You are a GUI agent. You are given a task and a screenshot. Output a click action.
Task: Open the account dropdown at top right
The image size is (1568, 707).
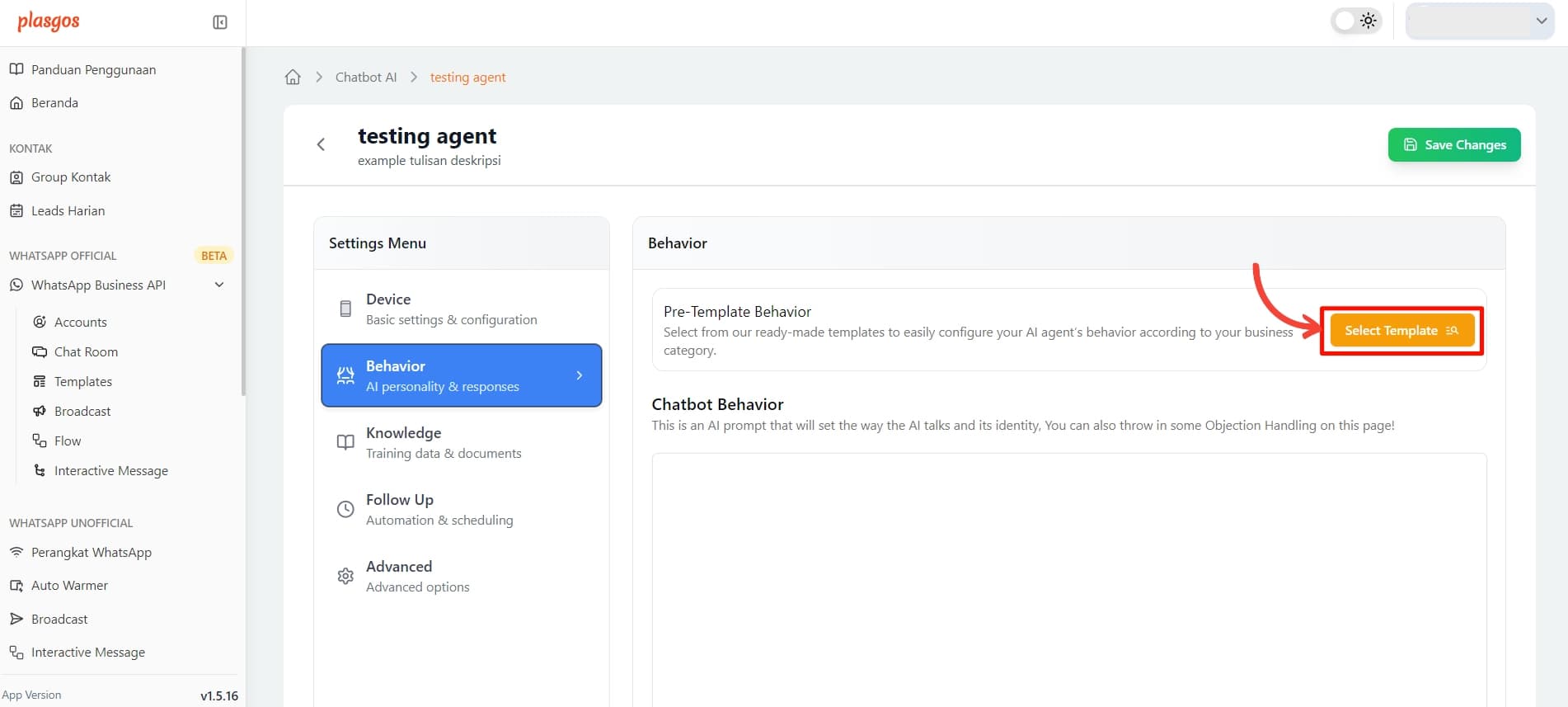point(1480,21)
